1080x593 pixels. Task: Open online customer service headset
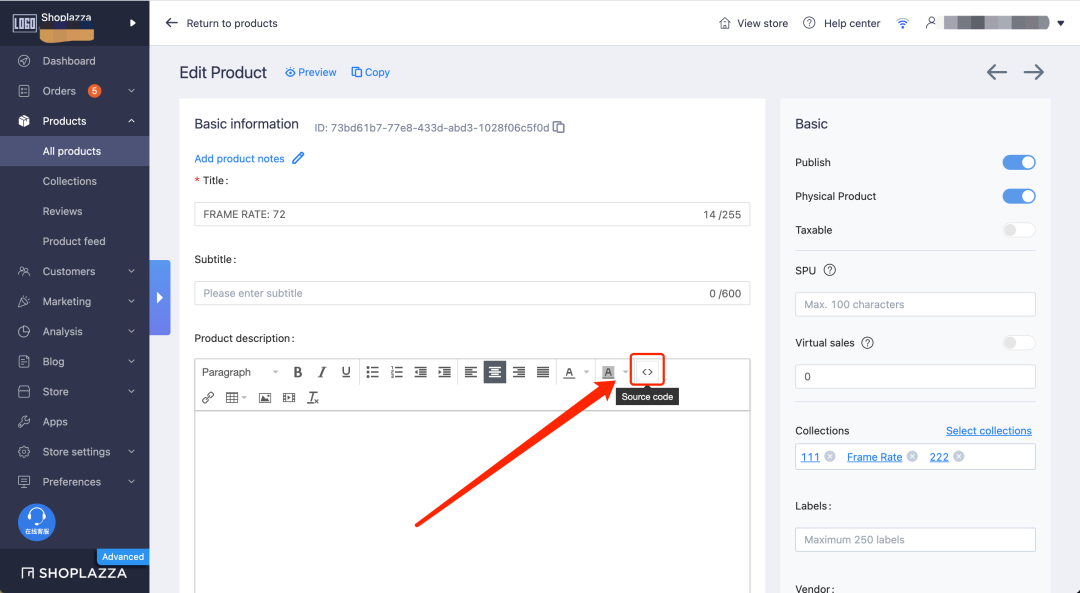point(37,521)
